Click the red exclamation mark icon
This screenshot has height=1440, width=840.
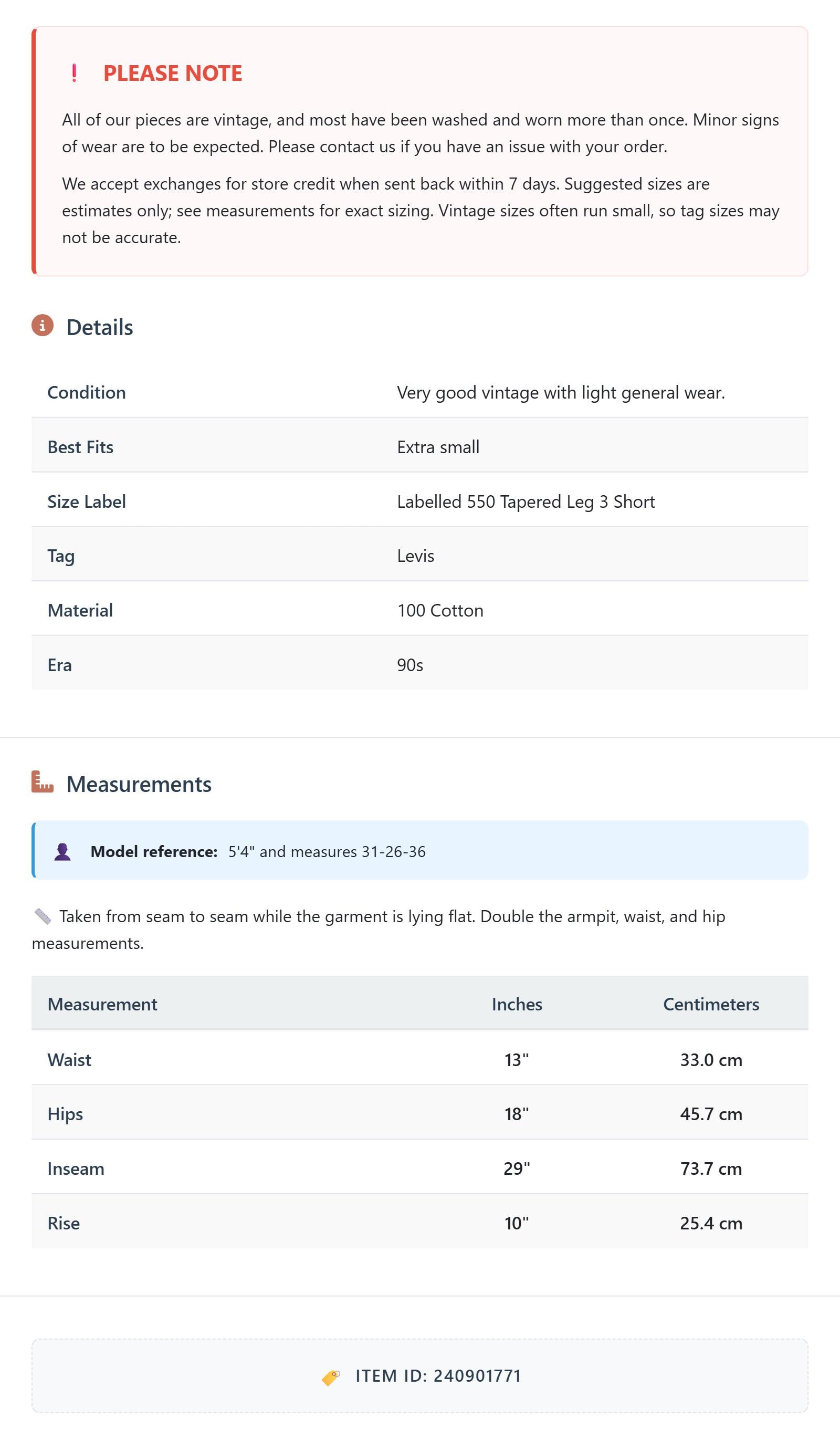click(x=74, y=73)
